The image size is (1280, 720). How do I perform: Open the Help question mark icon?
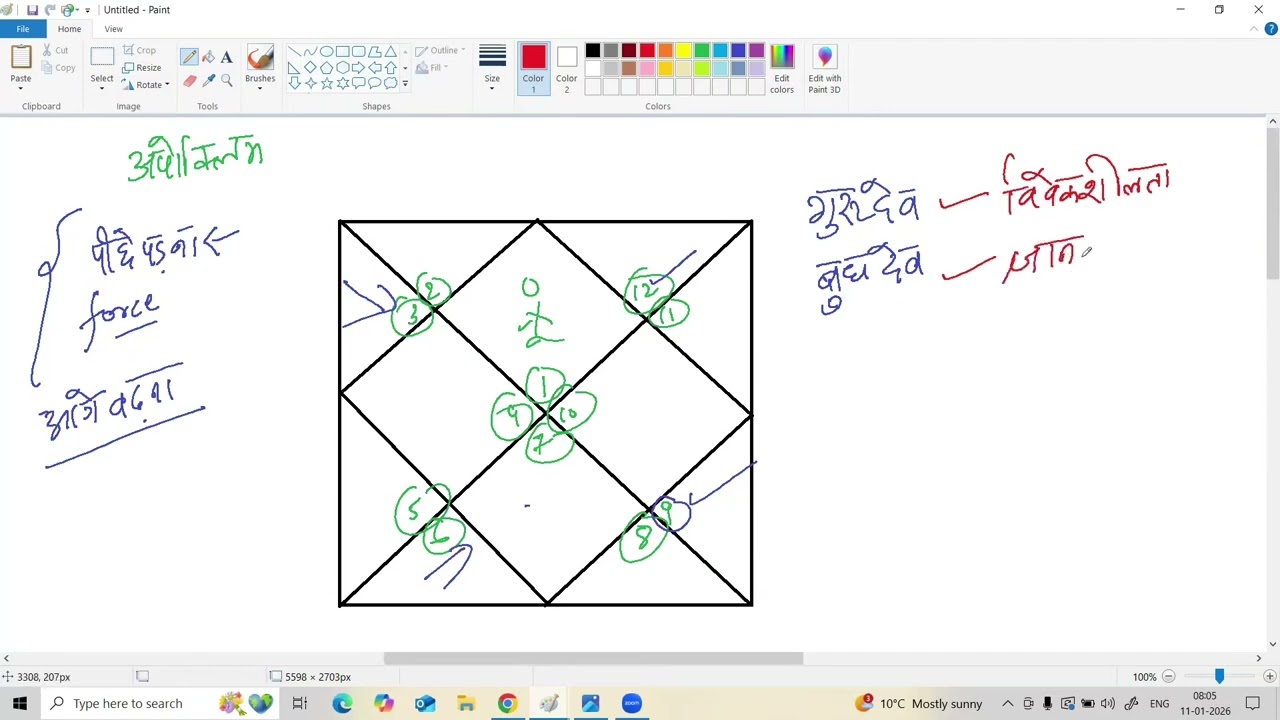point(1271,29)
